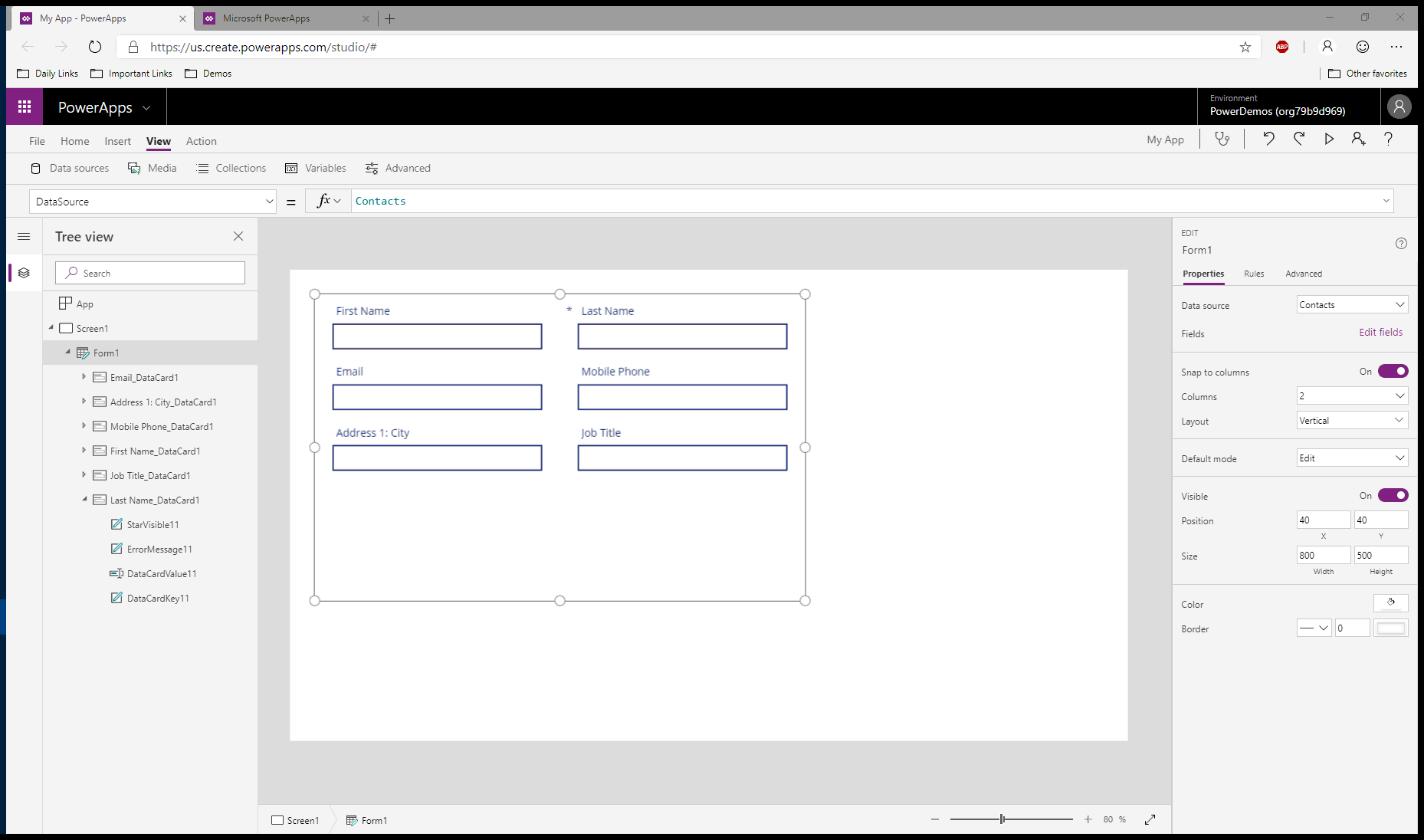Viewport: 1424px width, 840px height.
Task: Expand the Email_DataCard1 node
Action: click(x=84, y=377)
